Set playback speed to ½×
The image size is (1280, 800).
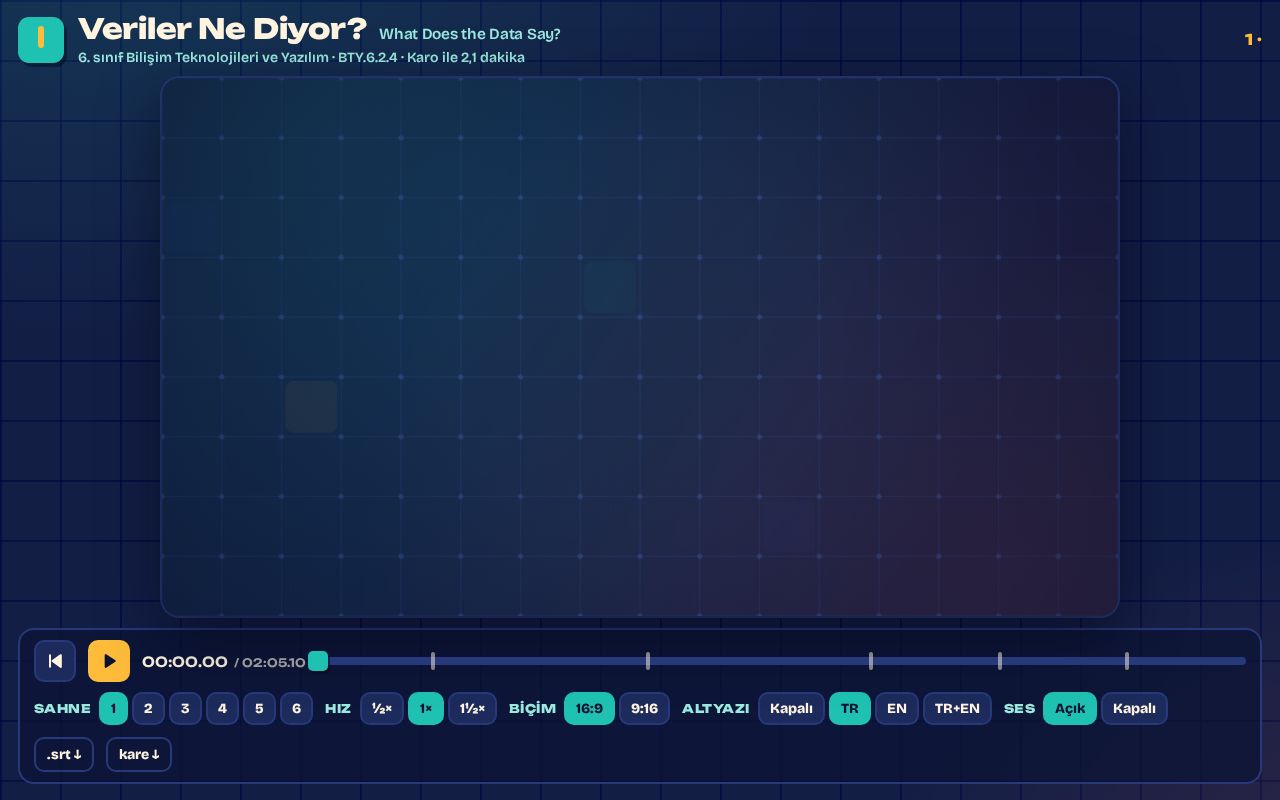(382, 708)
